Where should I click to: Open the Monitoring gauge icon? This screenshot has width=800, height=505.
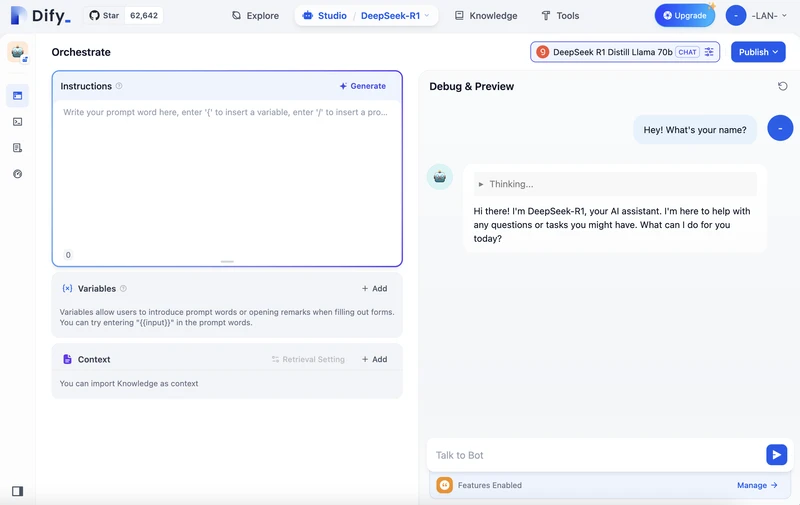pyautogui.click(x=17, y=174)
